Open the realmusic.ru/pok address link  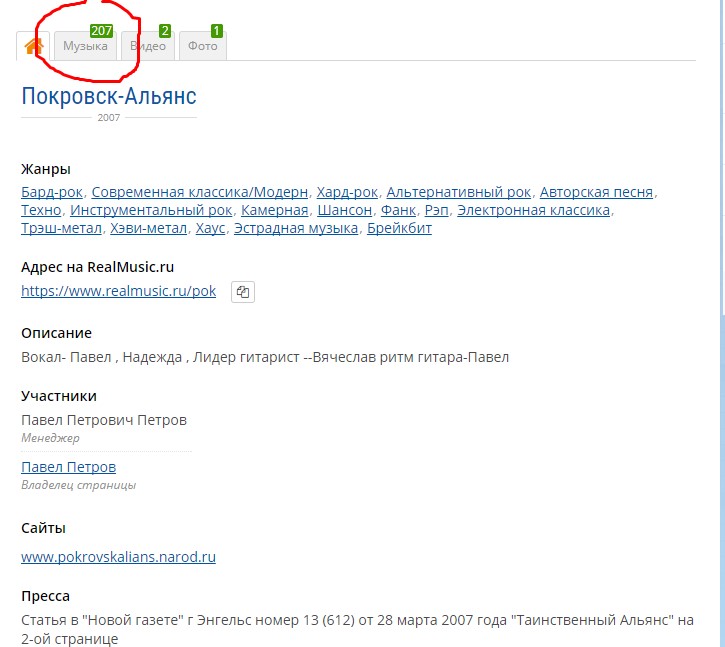click(x=118, y=291)
